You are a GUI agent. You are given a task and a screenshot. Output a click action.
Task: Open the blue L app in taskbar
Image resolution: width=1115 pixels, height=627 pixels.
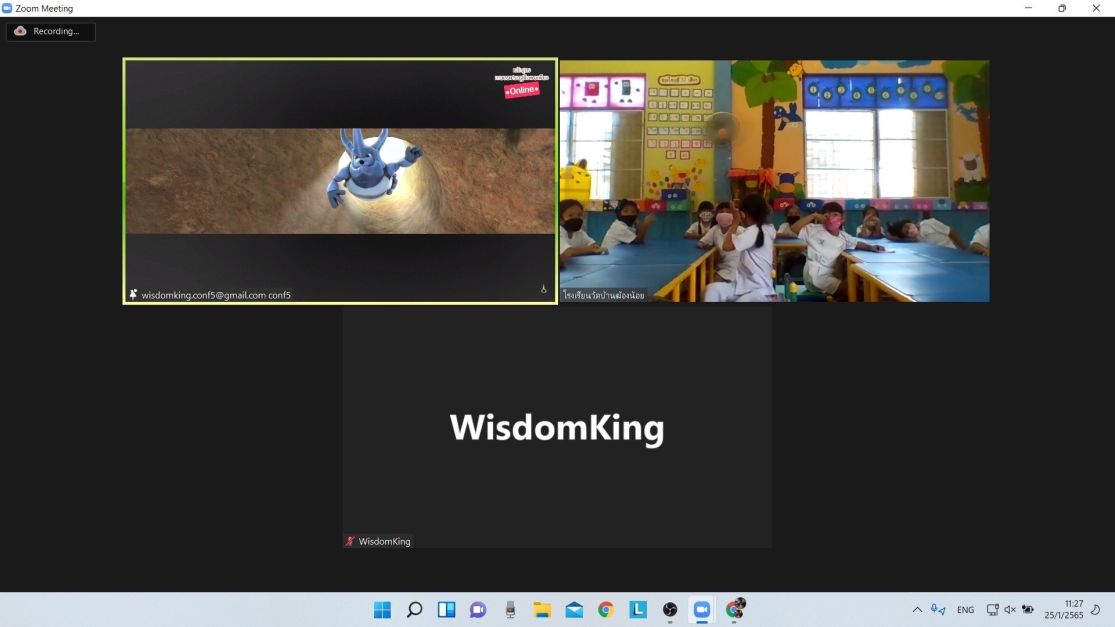click(638, 609)
